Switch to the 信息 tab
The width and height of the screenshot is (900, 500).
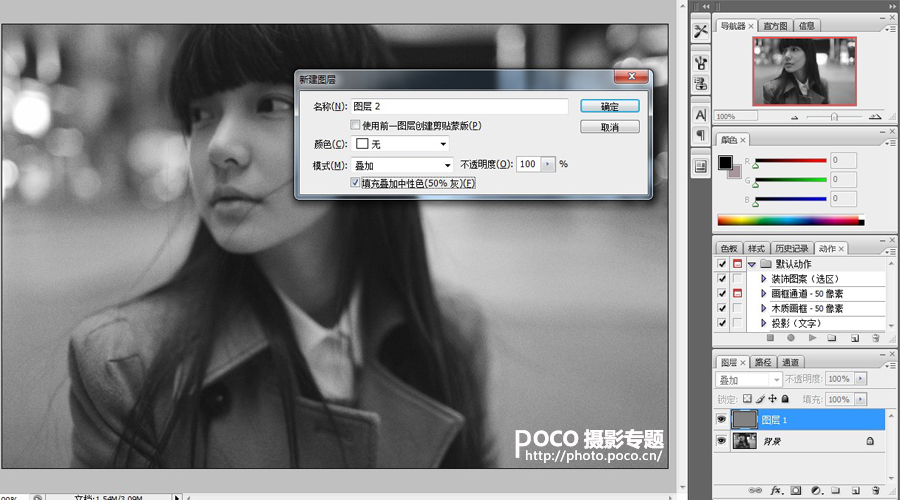point(806,26)
